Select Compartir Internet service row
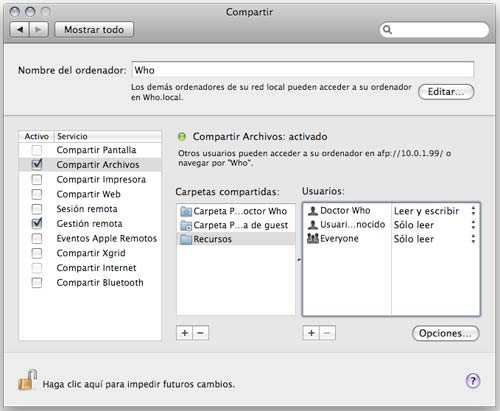The image size is (500, 411). pyautogui.click(x=90, y=268)
